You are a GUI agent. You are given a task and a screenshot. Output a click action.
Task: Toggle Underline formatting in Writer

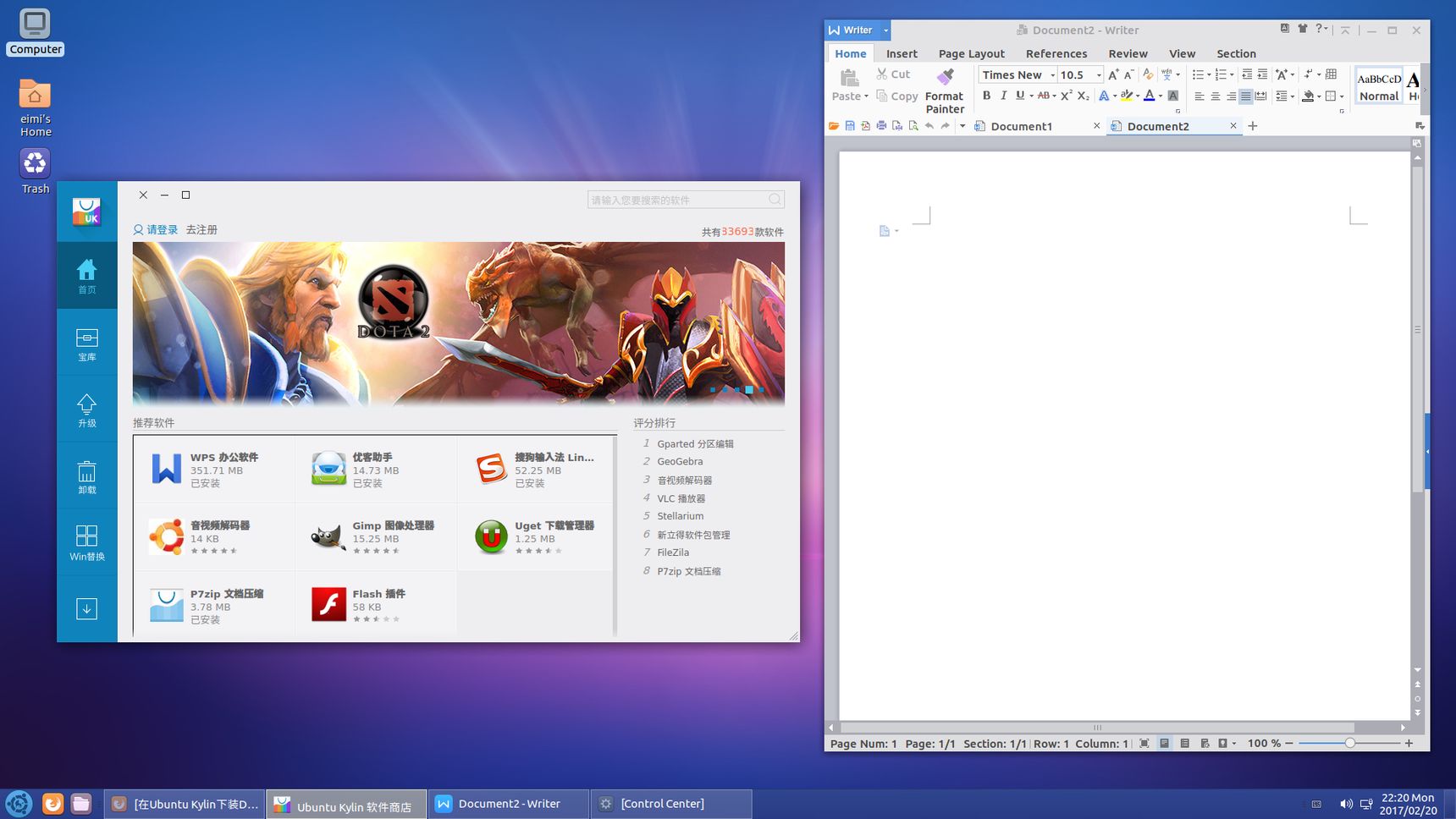tap(1020, 96)
